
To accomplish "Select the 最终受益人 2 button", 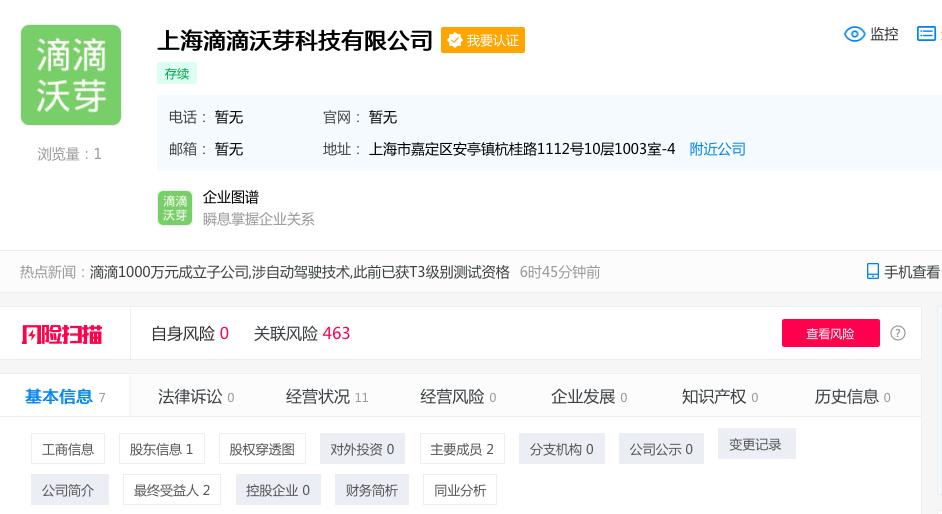I will click(172, 489).
